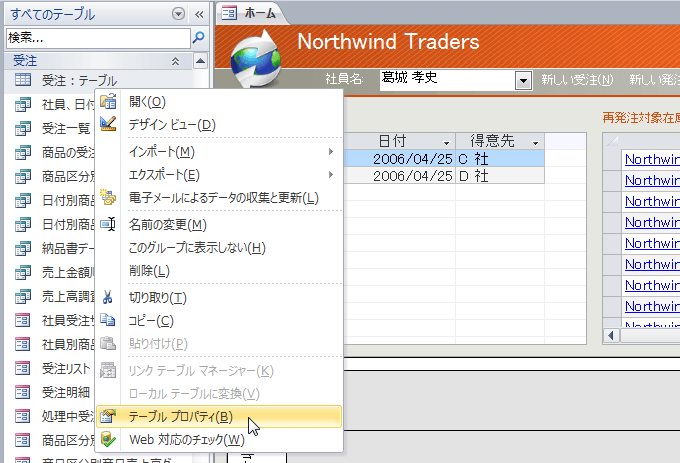Select 切り取り(T) in context menu
The width and height of the screenshot is (680, 463).
[219, 297]
